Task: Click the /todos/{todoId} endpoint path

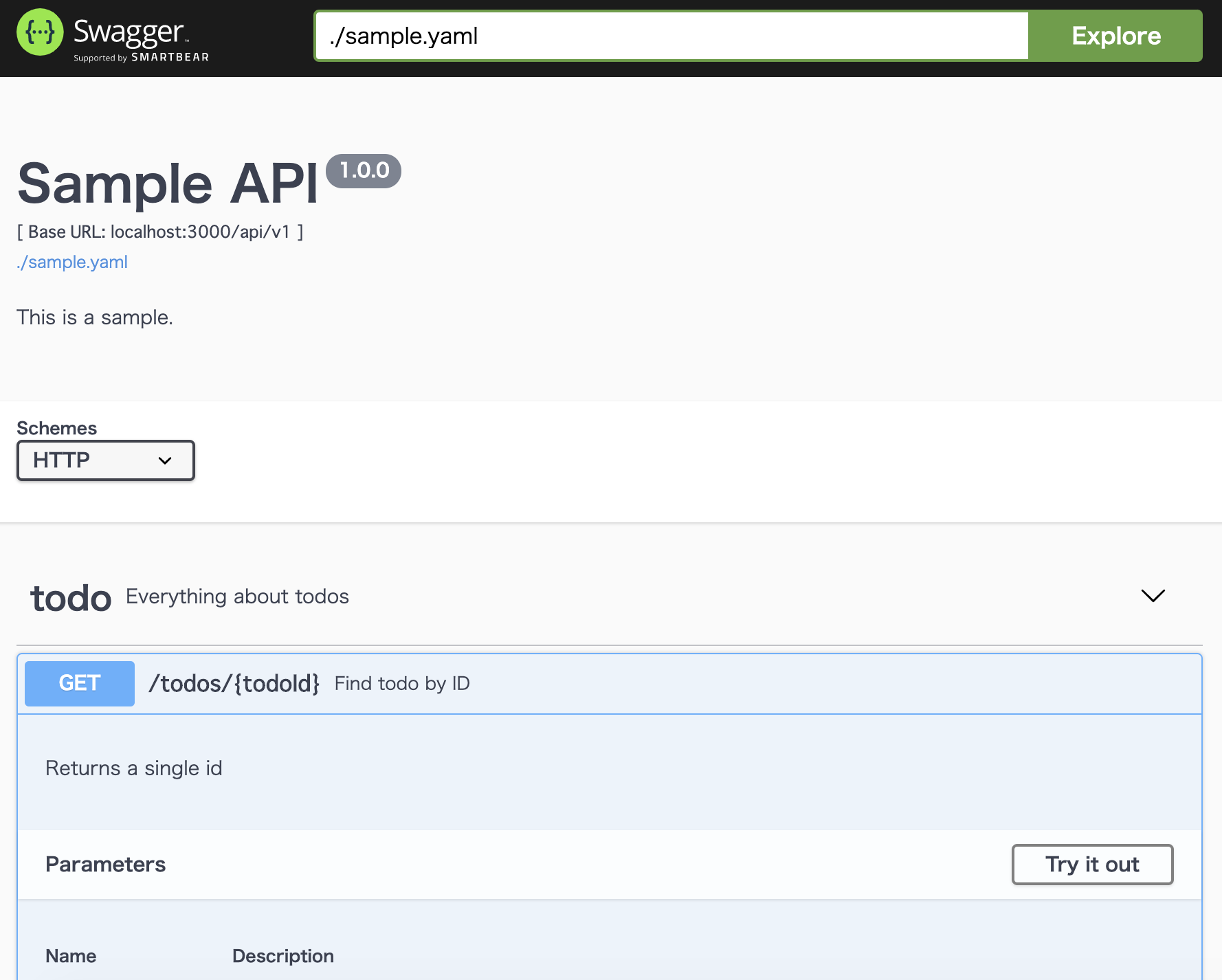Action: tap(234, 683)
